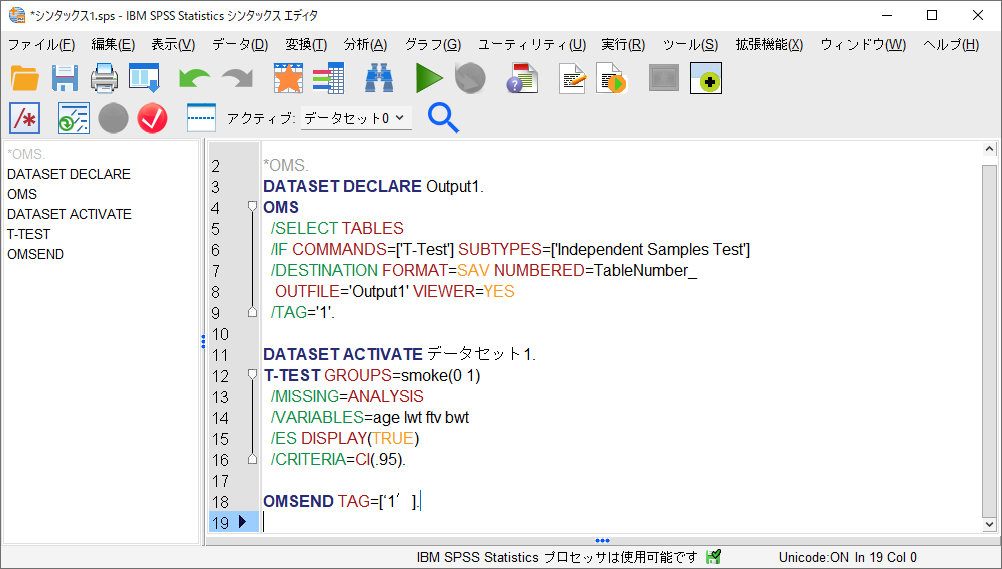Screen dimensions: 1002x569
Task: Click the red checkmark validation icon
Action: (x=152, y=118)
